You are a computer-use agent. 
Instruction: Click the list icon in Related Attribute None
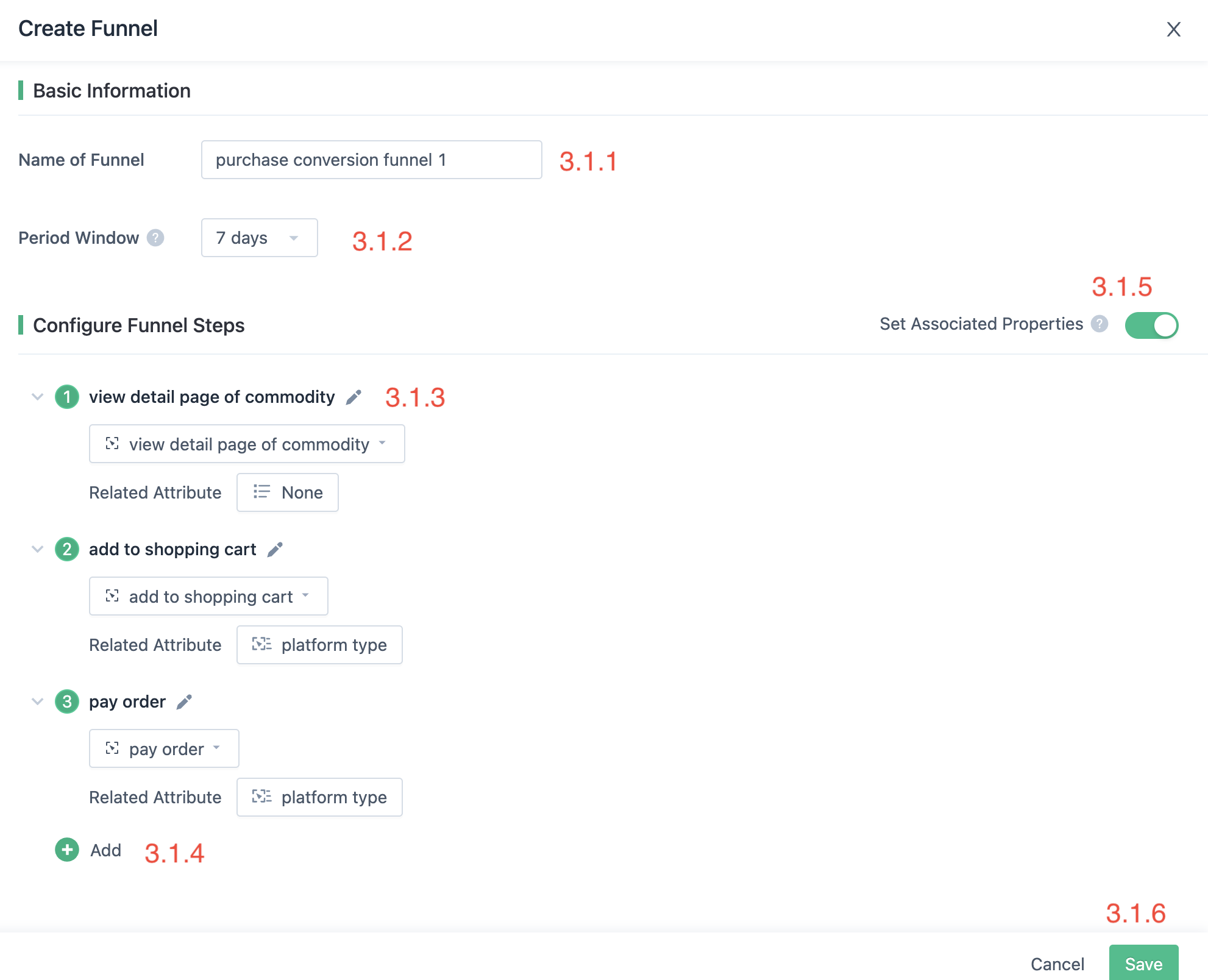coord(261,492)
